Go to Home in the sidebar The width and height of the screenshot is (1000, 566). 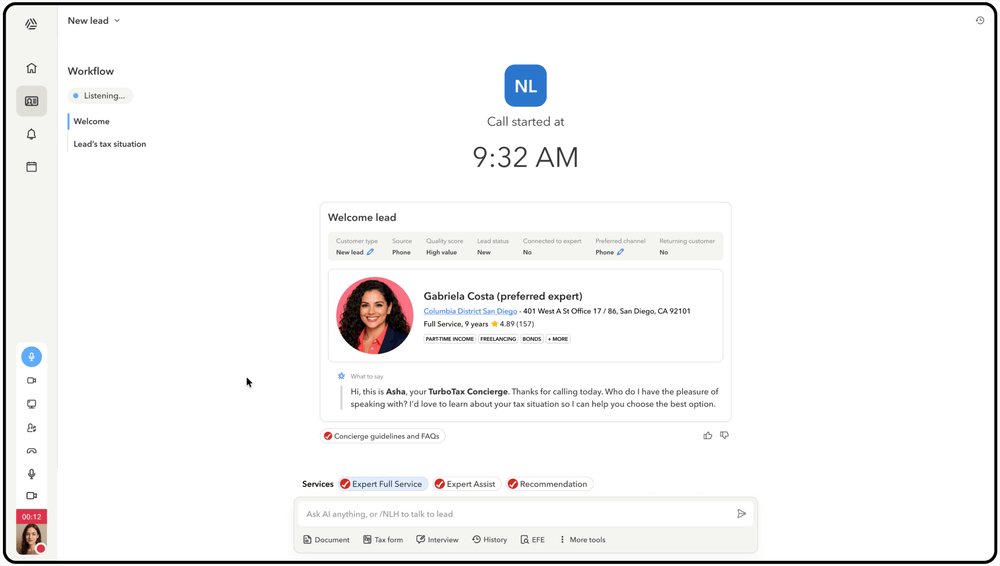[x=31, y=68]
